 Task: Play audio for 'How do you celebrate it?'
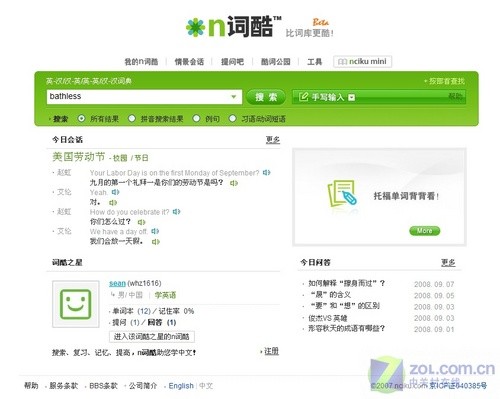[x=176, y=212]
